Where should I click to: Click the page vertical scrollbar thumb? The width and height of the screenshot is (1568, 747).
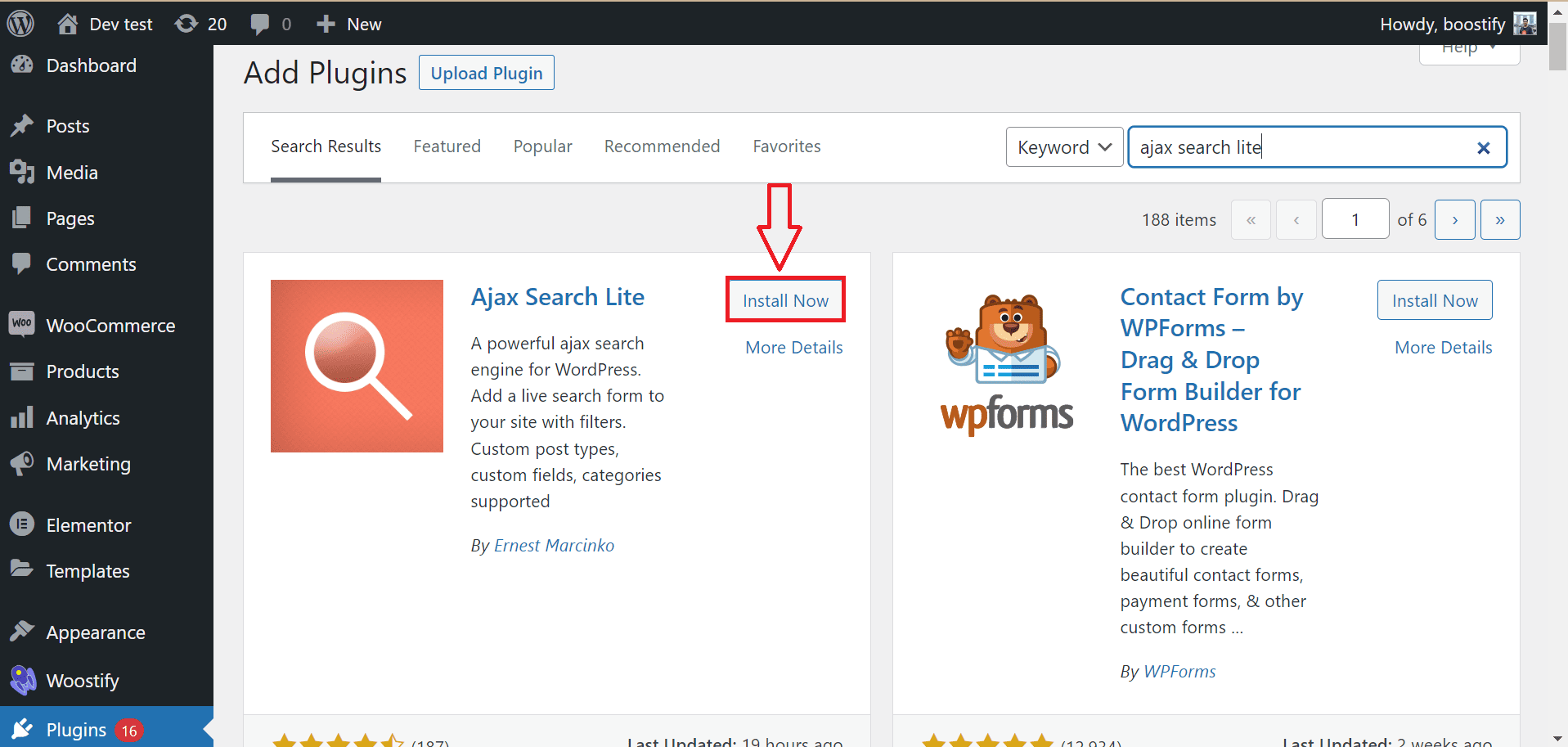point(1557,47)
